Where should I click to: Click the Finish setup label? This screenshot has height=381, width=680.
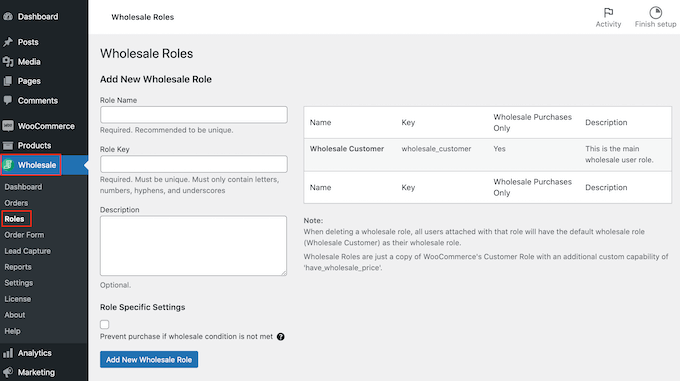coord(655,24)
